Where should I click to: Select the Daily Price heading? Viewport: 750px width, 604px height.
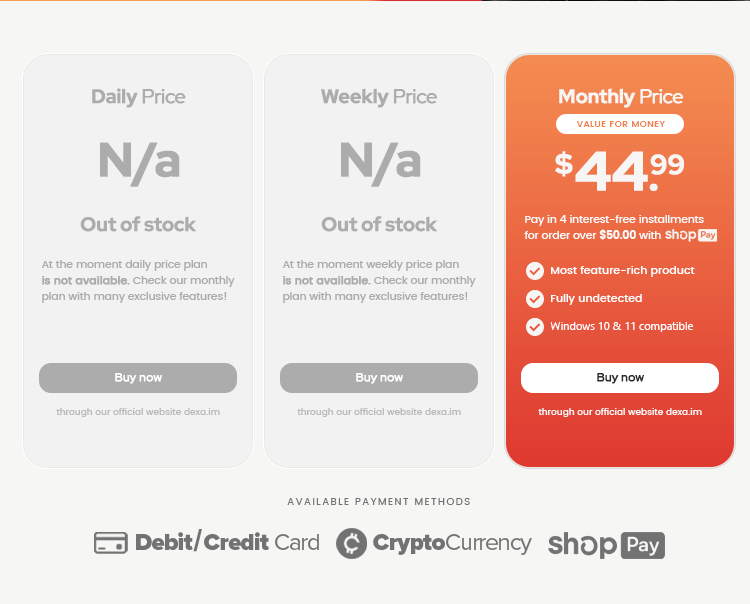point(138,97)
